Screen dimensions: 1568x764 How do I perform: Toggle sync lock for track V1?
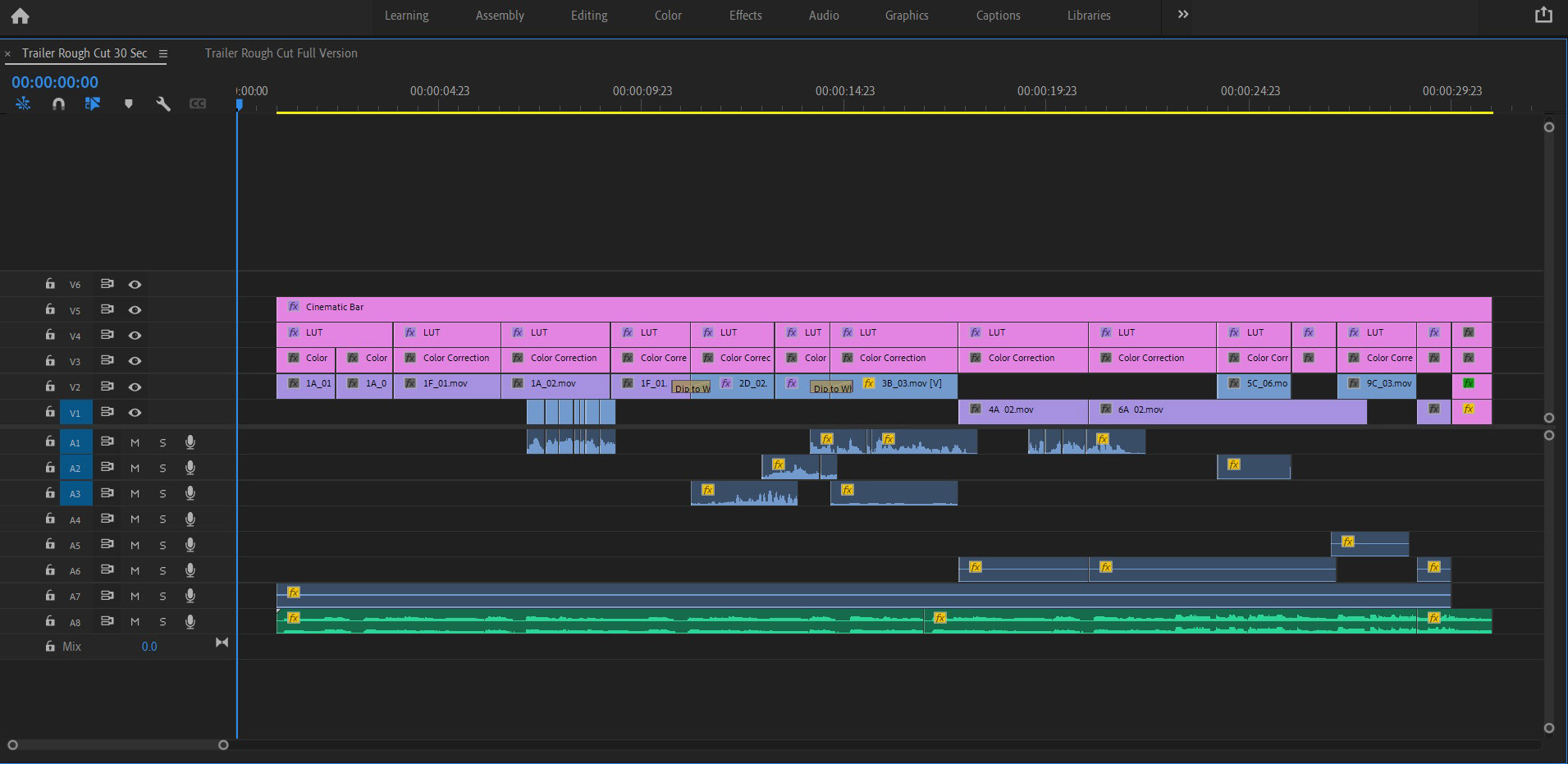click(x=107, y=412)
